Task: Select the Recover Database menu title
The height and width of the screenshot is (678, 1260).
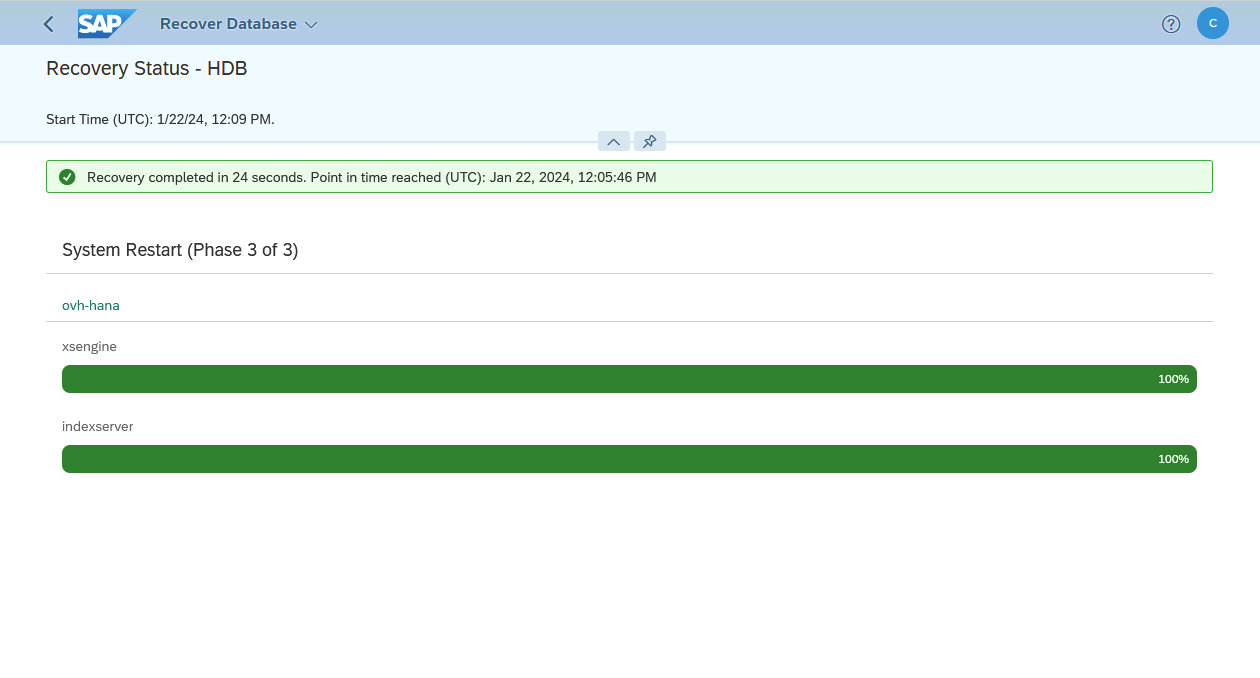Action: coord(228,23)
